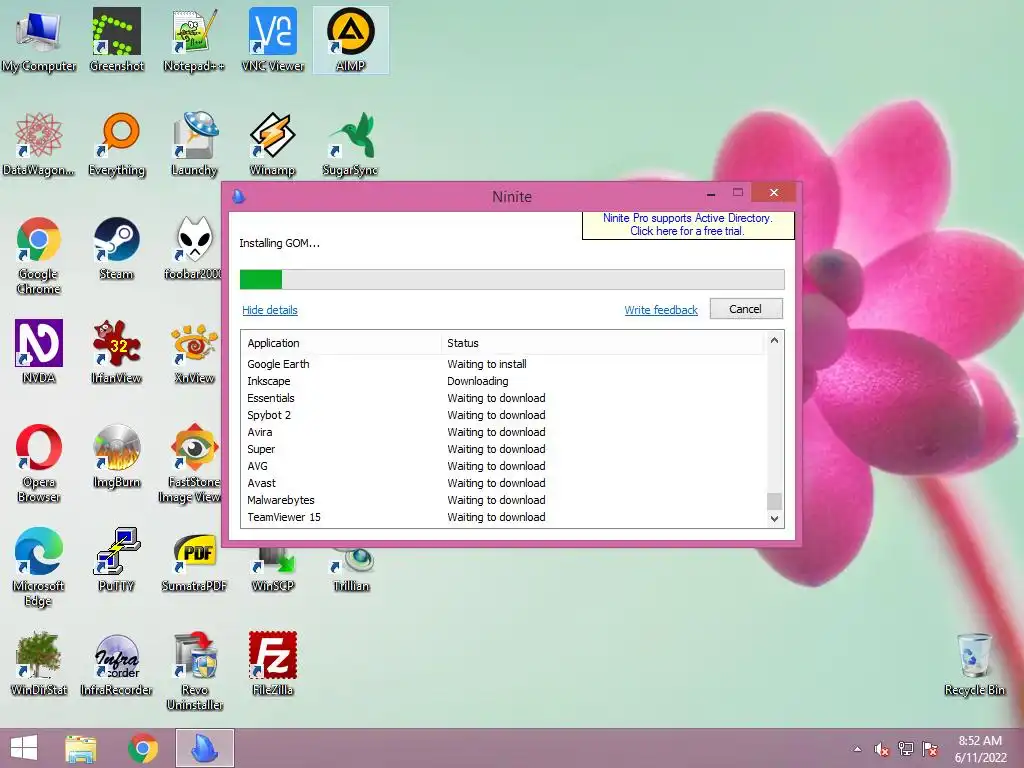Click the list scrollbar up arrow
This screenshot has width=1024, height=768.
775,340
